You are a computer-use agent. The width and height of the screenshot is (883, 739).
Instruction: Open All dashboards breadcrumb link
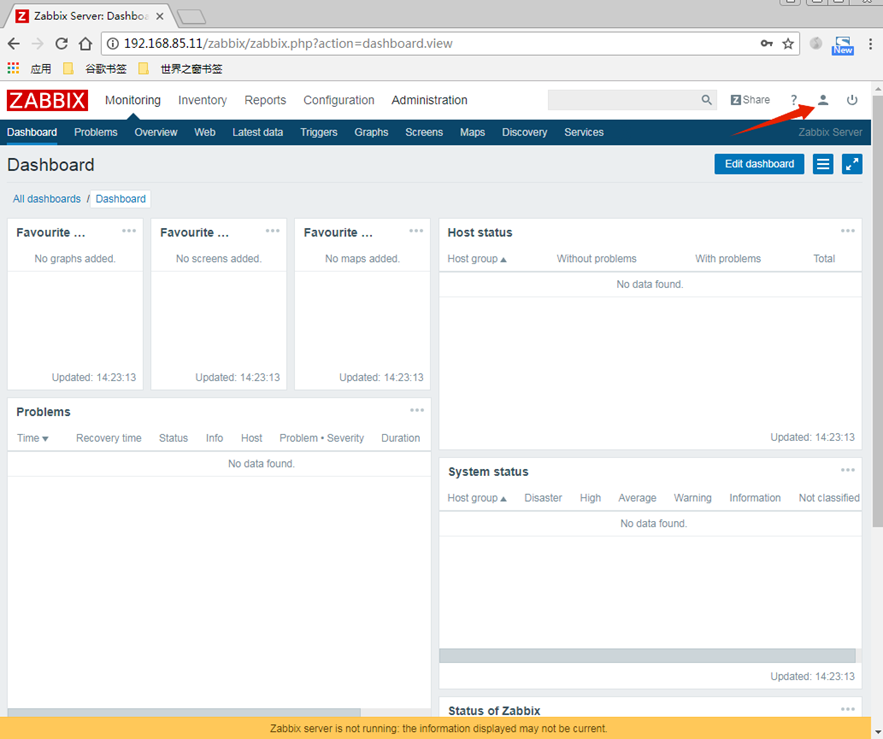tap(47, 199)
